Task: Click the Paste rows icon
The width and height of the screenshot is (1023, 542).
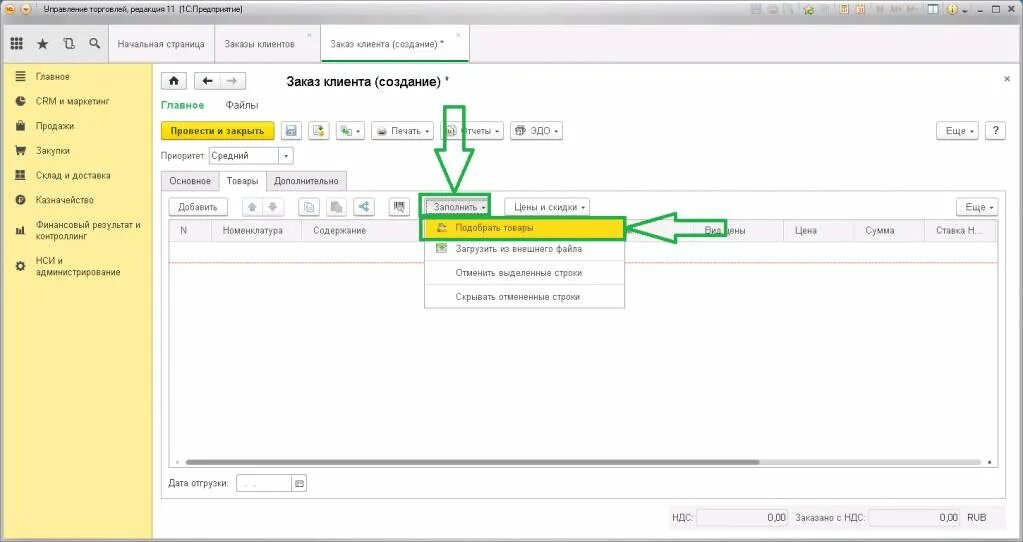Action: (x=336, y=207)
